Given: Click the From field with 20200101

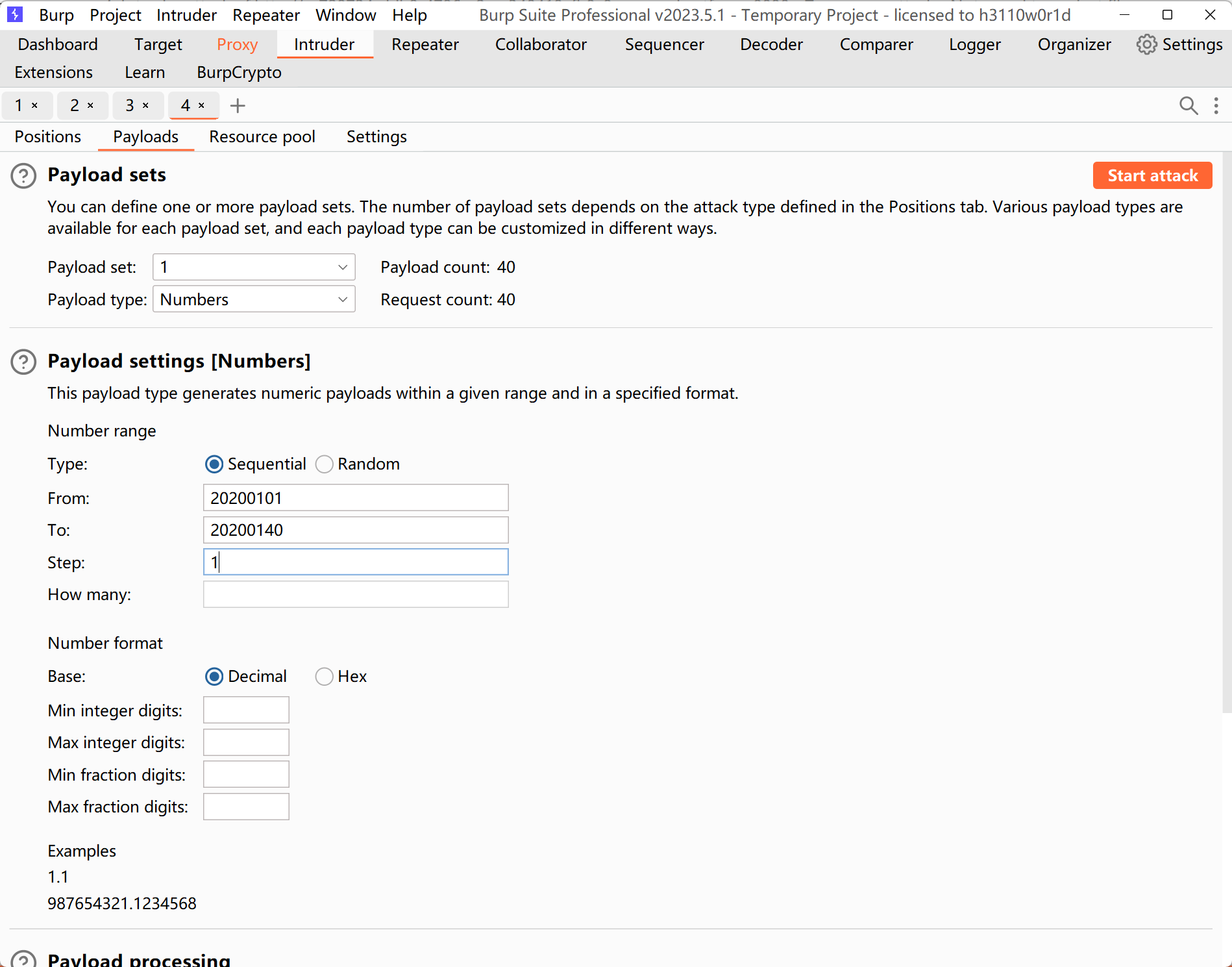Looking at the screenshot, I should tap(356, 498).
